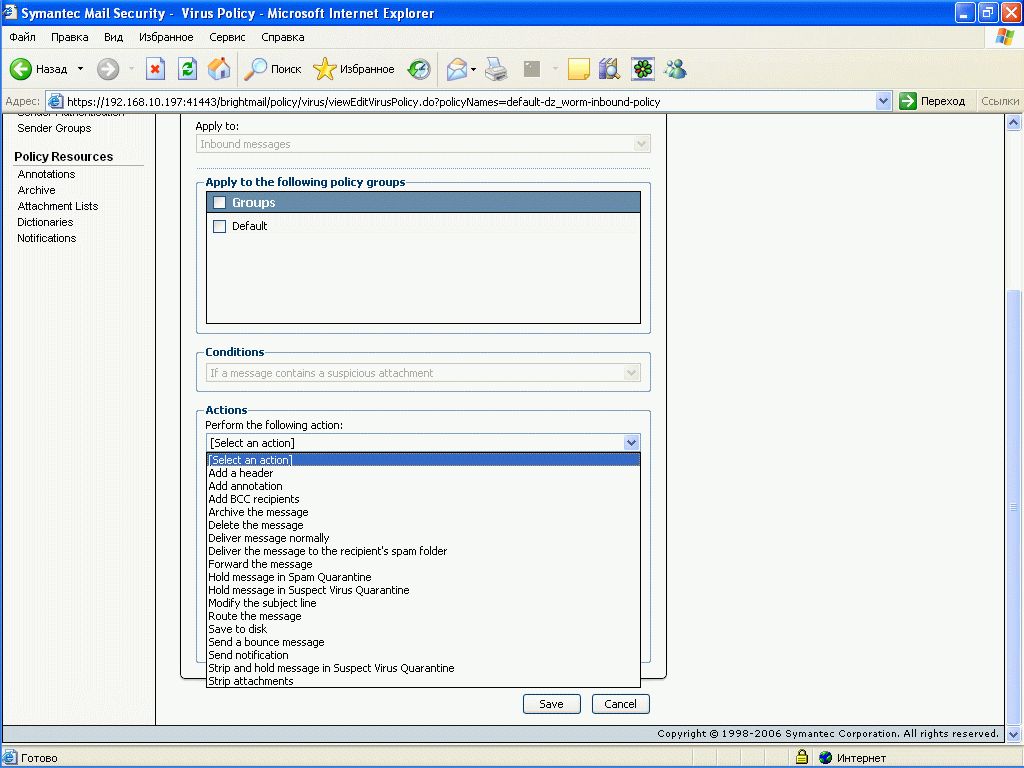Choose Modify the subject line action
1024x768 pixels.
[x=423, y=603]
